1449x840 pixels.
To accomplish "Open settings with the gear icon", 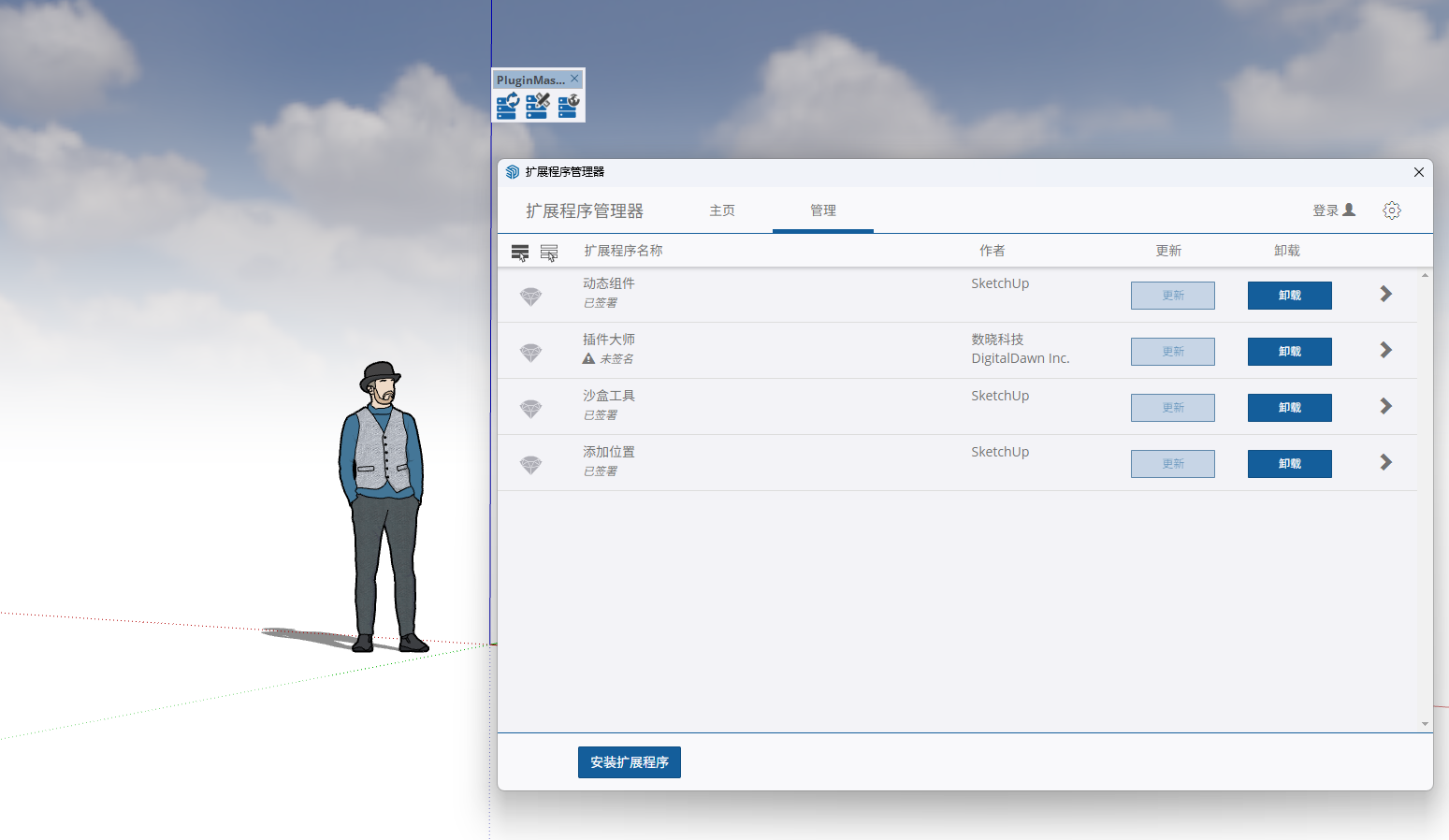I will tap(1392, 210).
